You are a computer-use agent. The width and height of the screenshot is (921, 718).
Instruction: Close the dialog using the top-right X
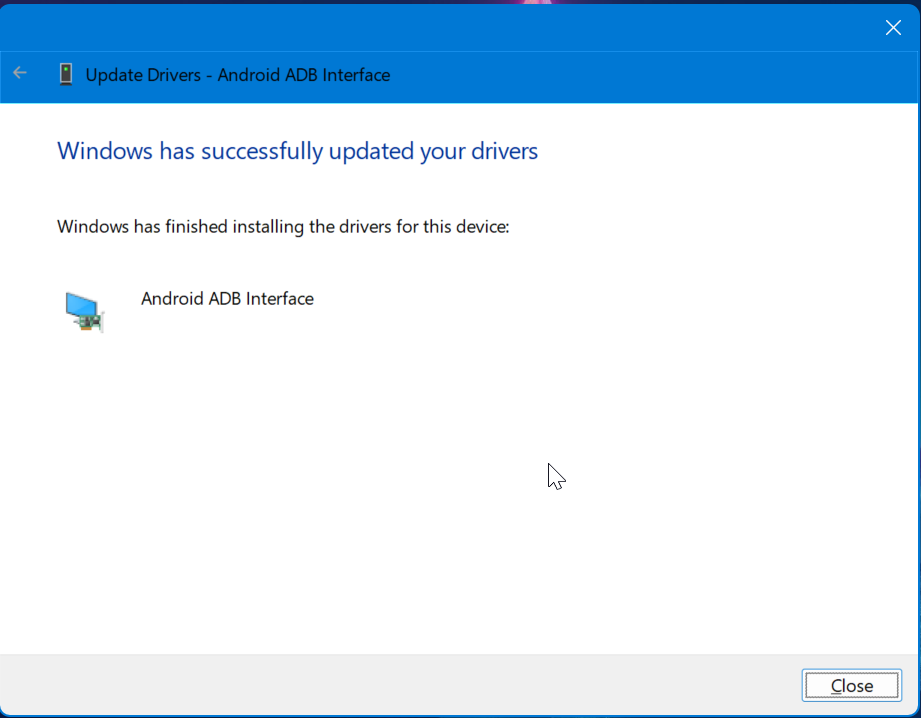pos(893,28)
